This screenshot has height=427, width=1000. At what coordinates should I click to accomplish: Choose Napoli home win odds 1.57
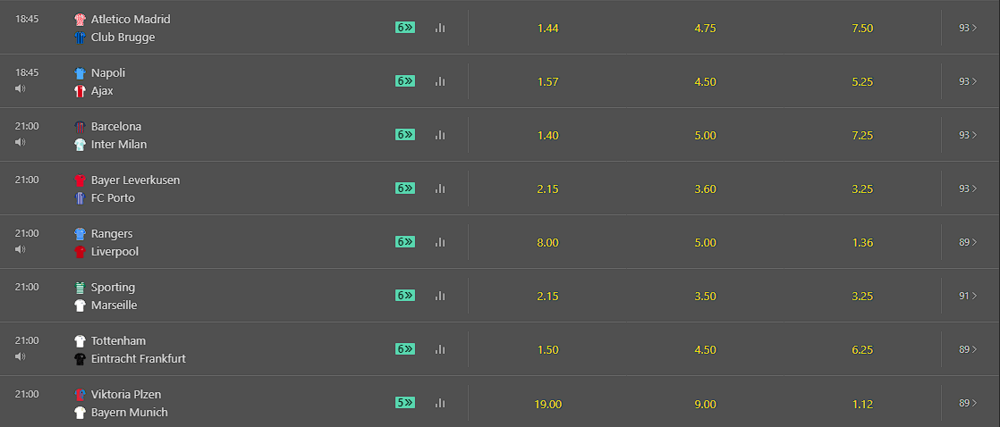coord(548,82)
